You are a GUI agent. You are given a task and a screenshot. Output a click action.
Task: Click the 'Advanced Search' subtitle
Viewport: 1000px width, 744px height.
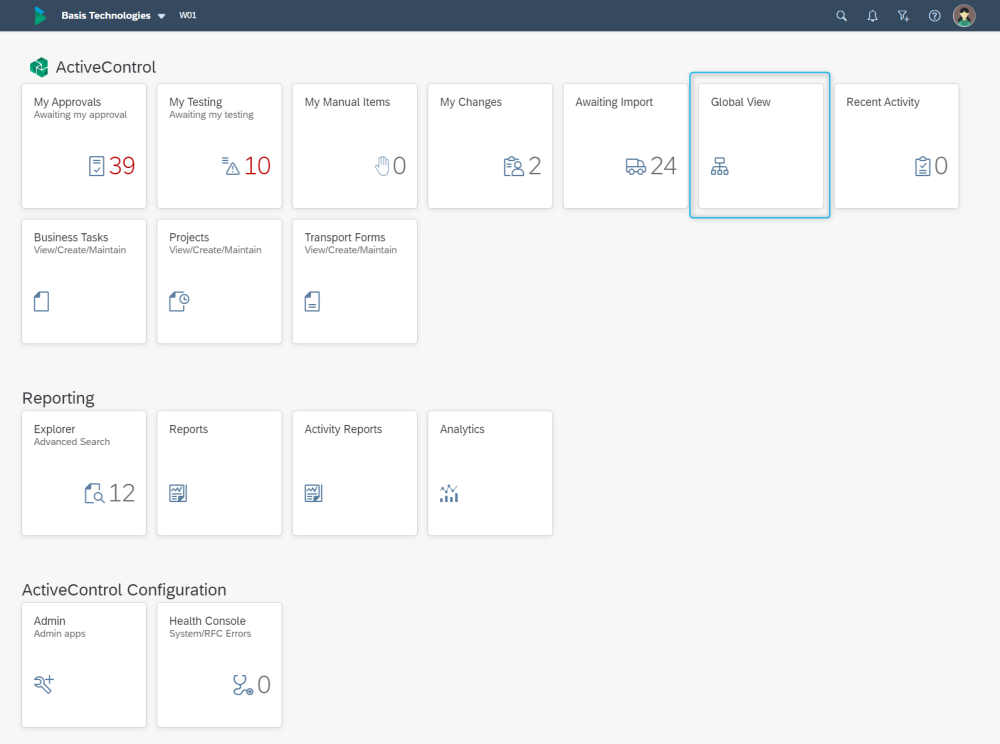pos(71,442)
